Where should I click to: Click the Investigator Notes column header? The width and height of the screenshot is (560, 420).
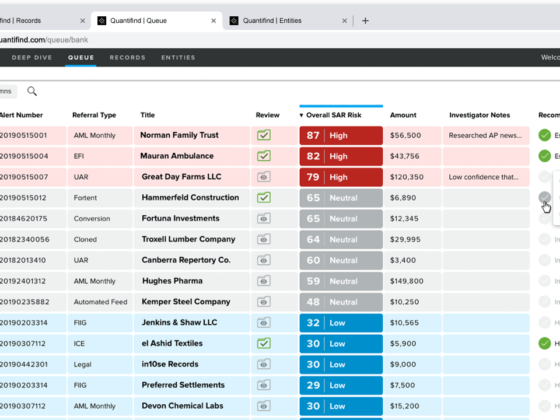tap(479, 115)
